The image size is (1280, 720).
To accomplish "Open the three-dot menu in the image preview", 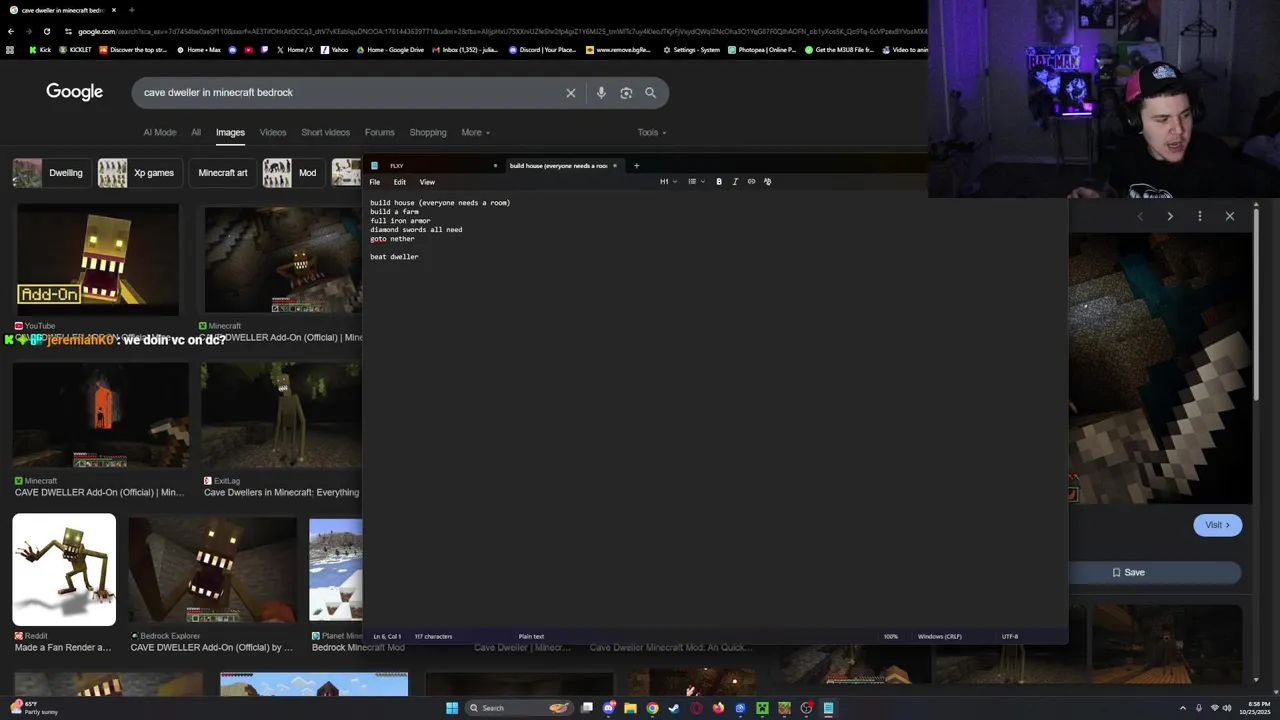I will [x=1200, y=216].
